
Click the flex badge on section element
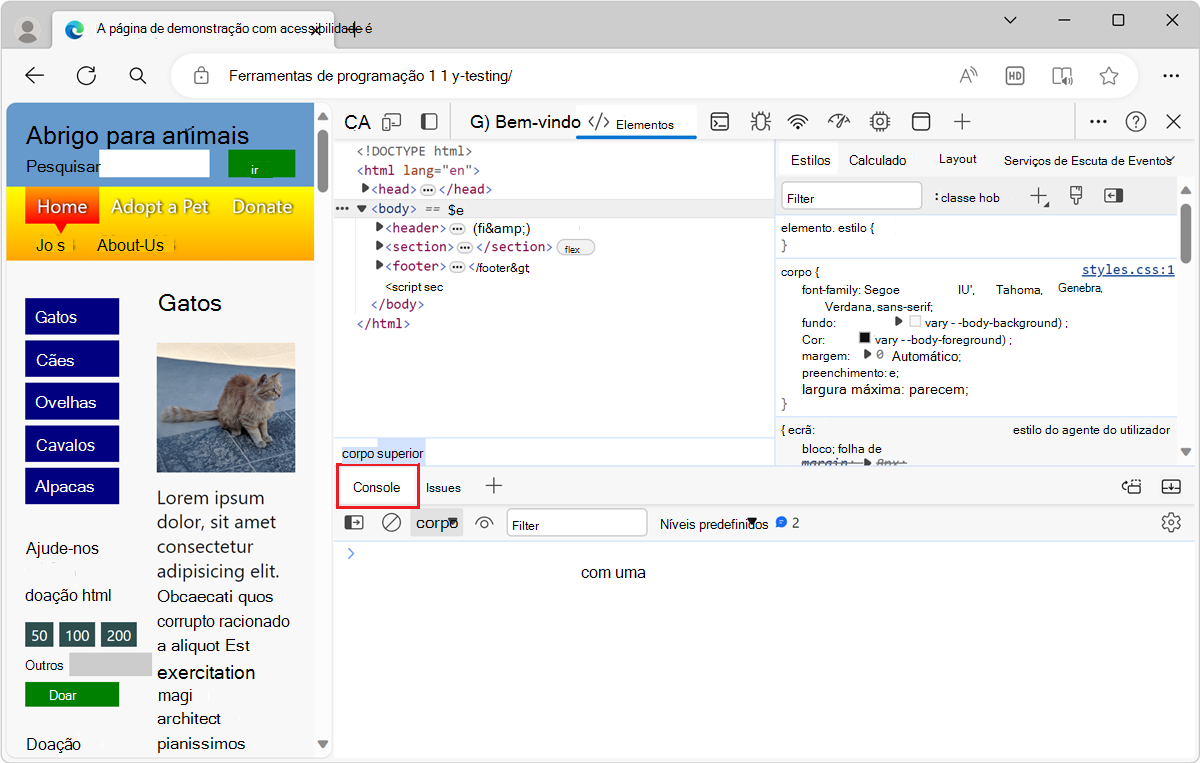574,248
